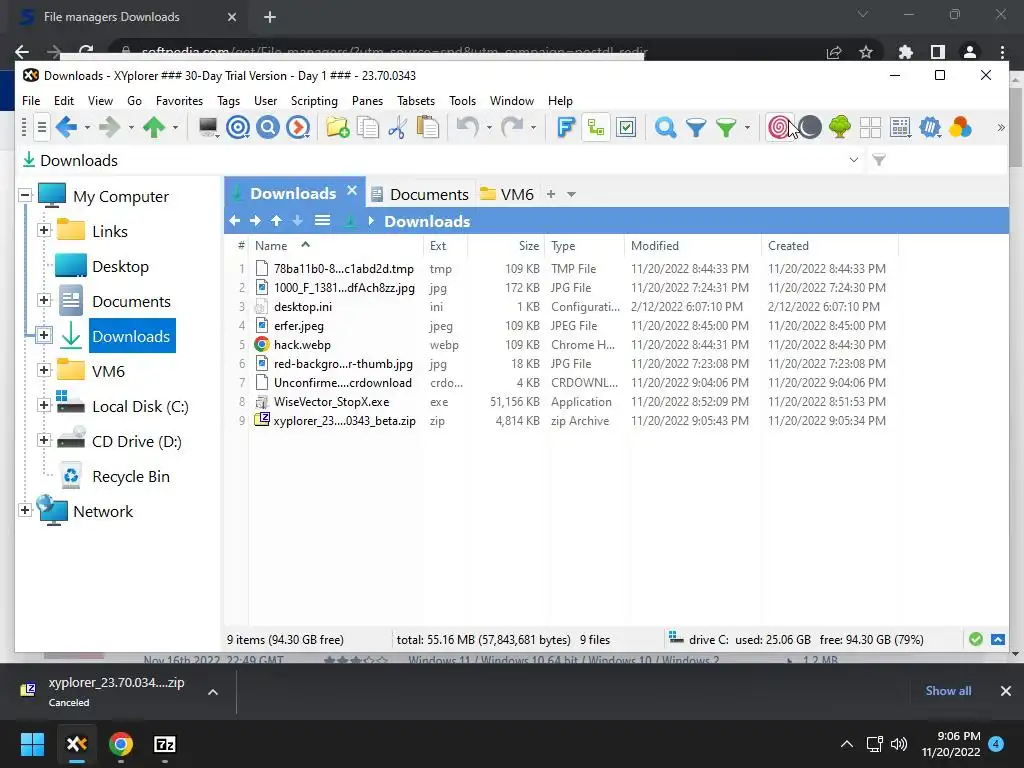The image size is (1024, 768).
Task: Expand the CD Drive (D:) node
Action: [44, 440]
